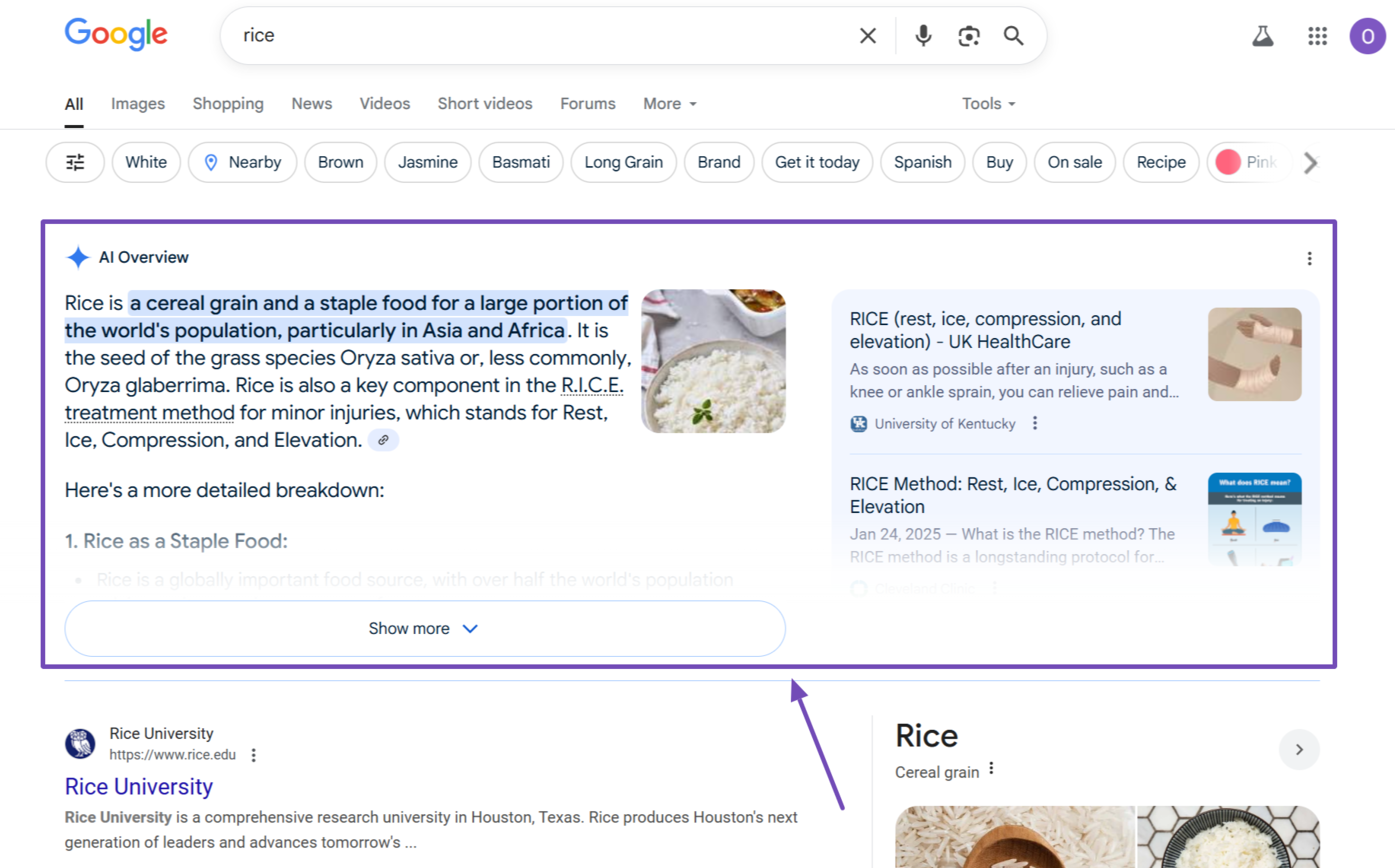Open the Google apps grid
Screen dimensions: 1395x868
click(x=1317, y=36)
